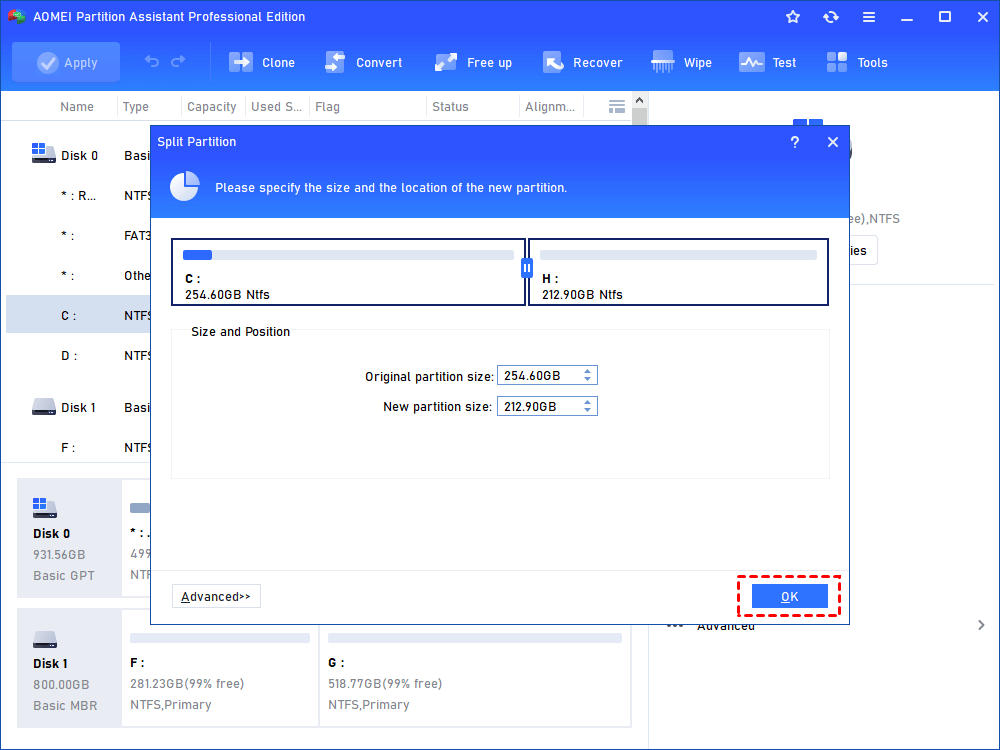Image resolution: width=1000 pixels, height=750 pixels.
Task: Click the undo arrow icon
Action: tap(152, 61)
